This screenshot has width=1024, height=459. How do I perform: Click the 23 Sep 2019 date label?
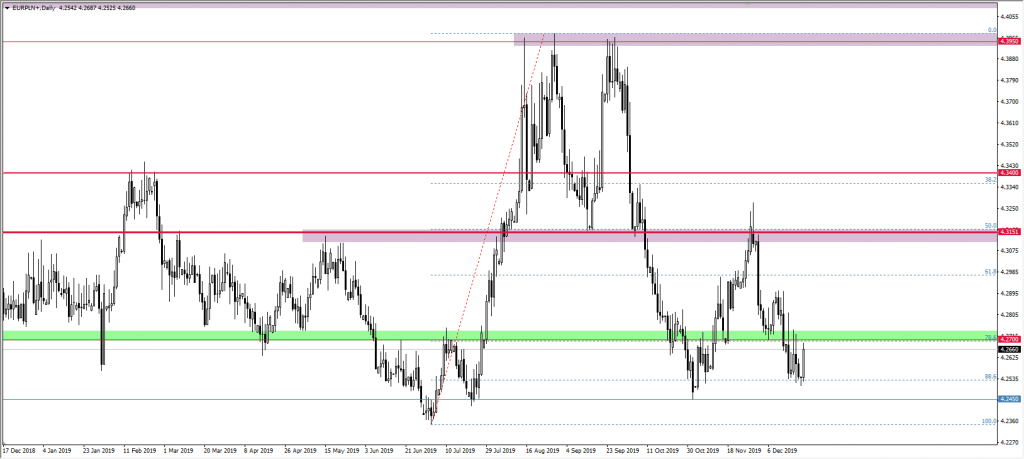(621, 451)
